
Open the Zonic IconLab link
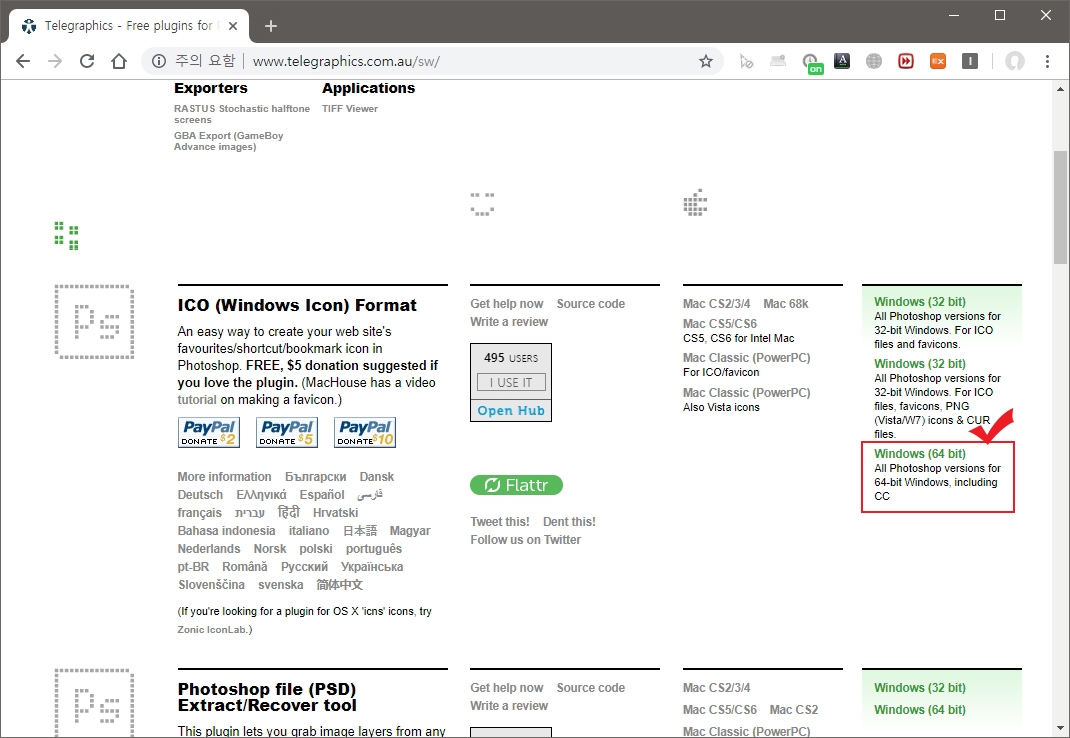[214, 629]
